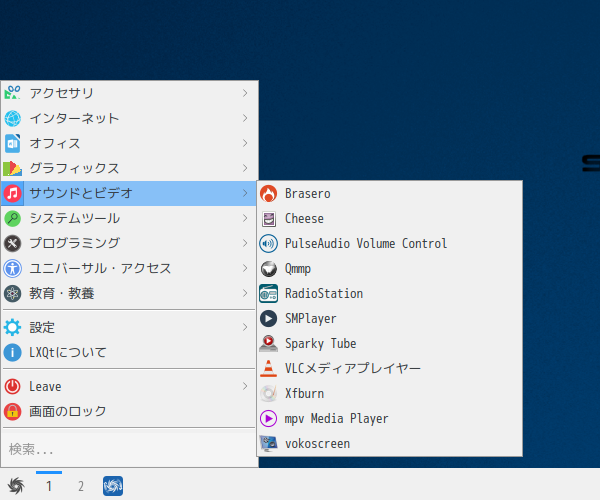Expand the サウンドとビデオ submenu arrow
The width and height of the screenshot is (600, 500).
[245, 193]
